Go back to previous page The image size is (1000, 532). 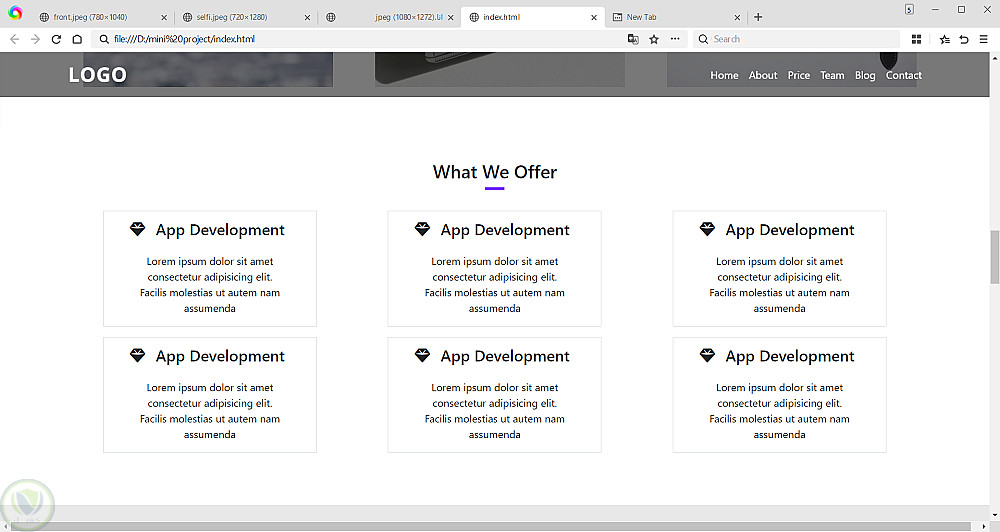(15, 39)
